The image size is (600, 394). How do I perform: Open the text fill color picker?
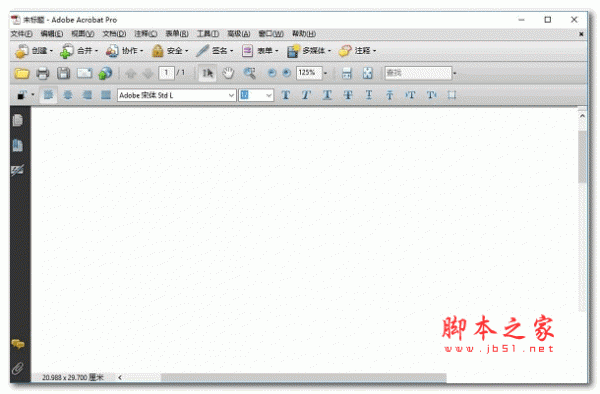tap(25, 95)
